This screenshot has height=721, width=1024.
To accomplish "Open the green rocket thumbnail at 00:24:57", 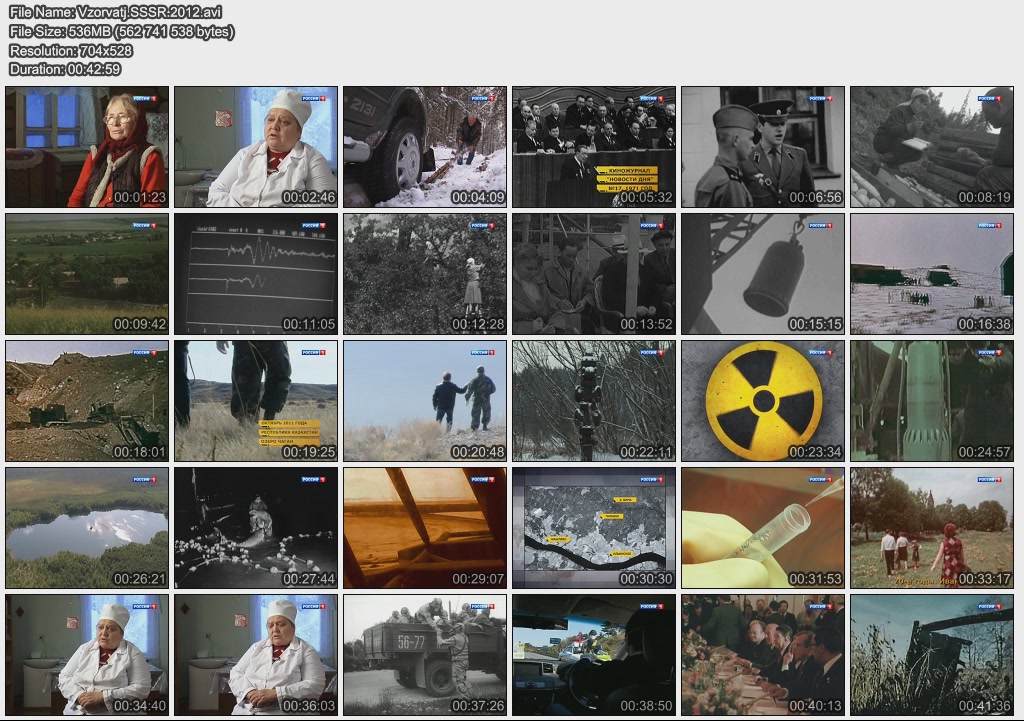I will coord(932,401).
